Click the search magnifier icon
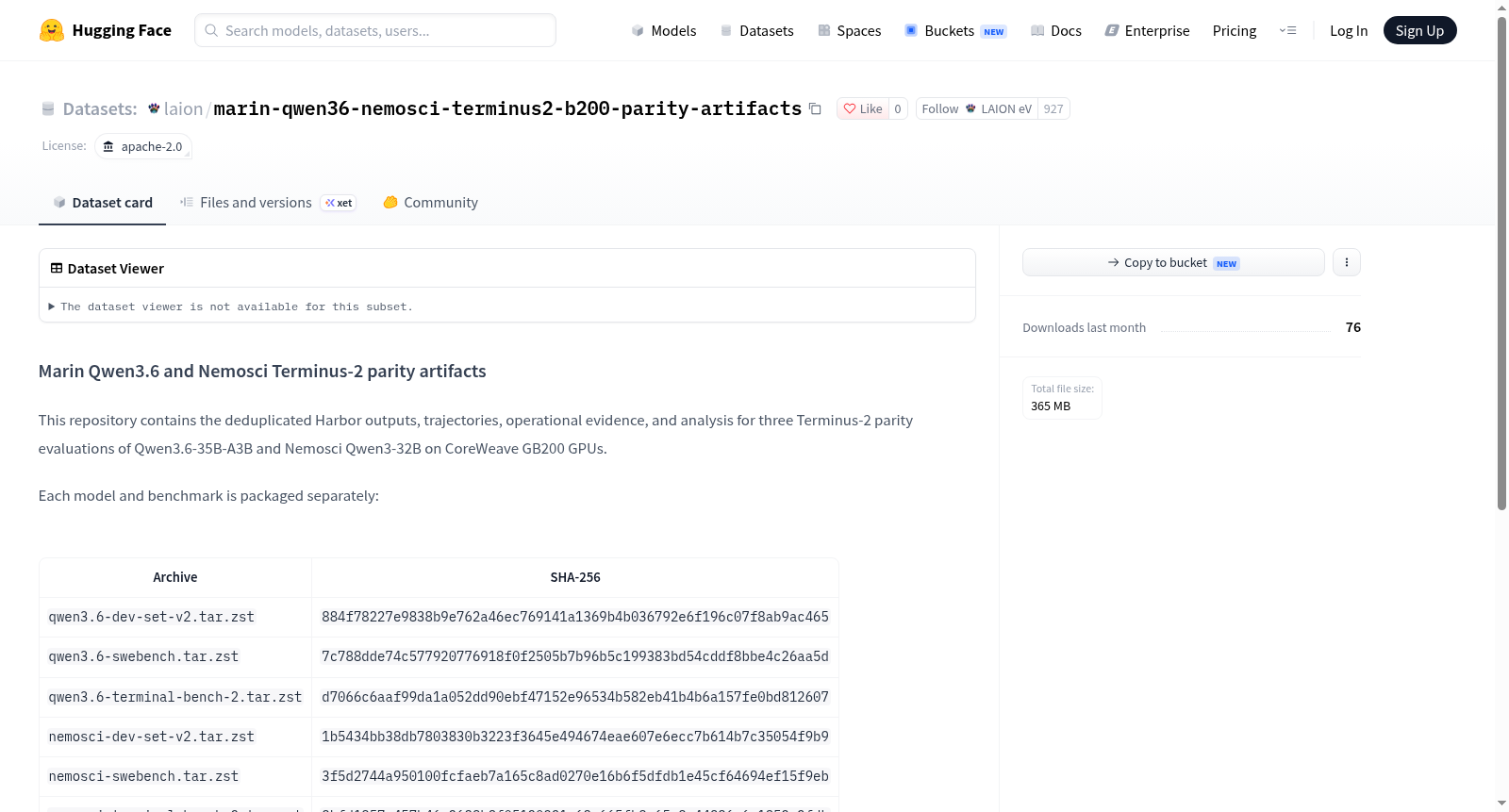The image size is (1509, 812). point(212,30)
